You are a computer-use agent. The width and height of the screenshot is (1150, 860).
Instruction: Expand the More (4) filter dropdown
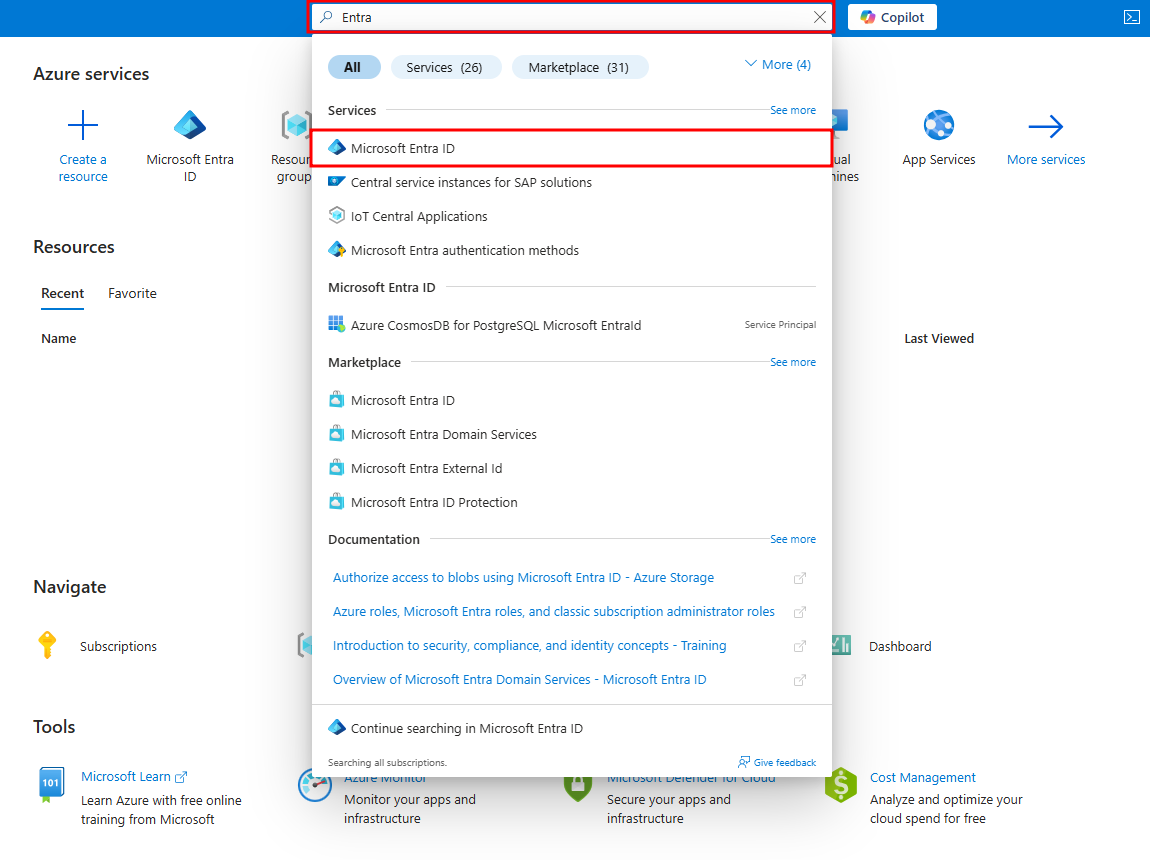pyautogui.click(x=777, y=64)
